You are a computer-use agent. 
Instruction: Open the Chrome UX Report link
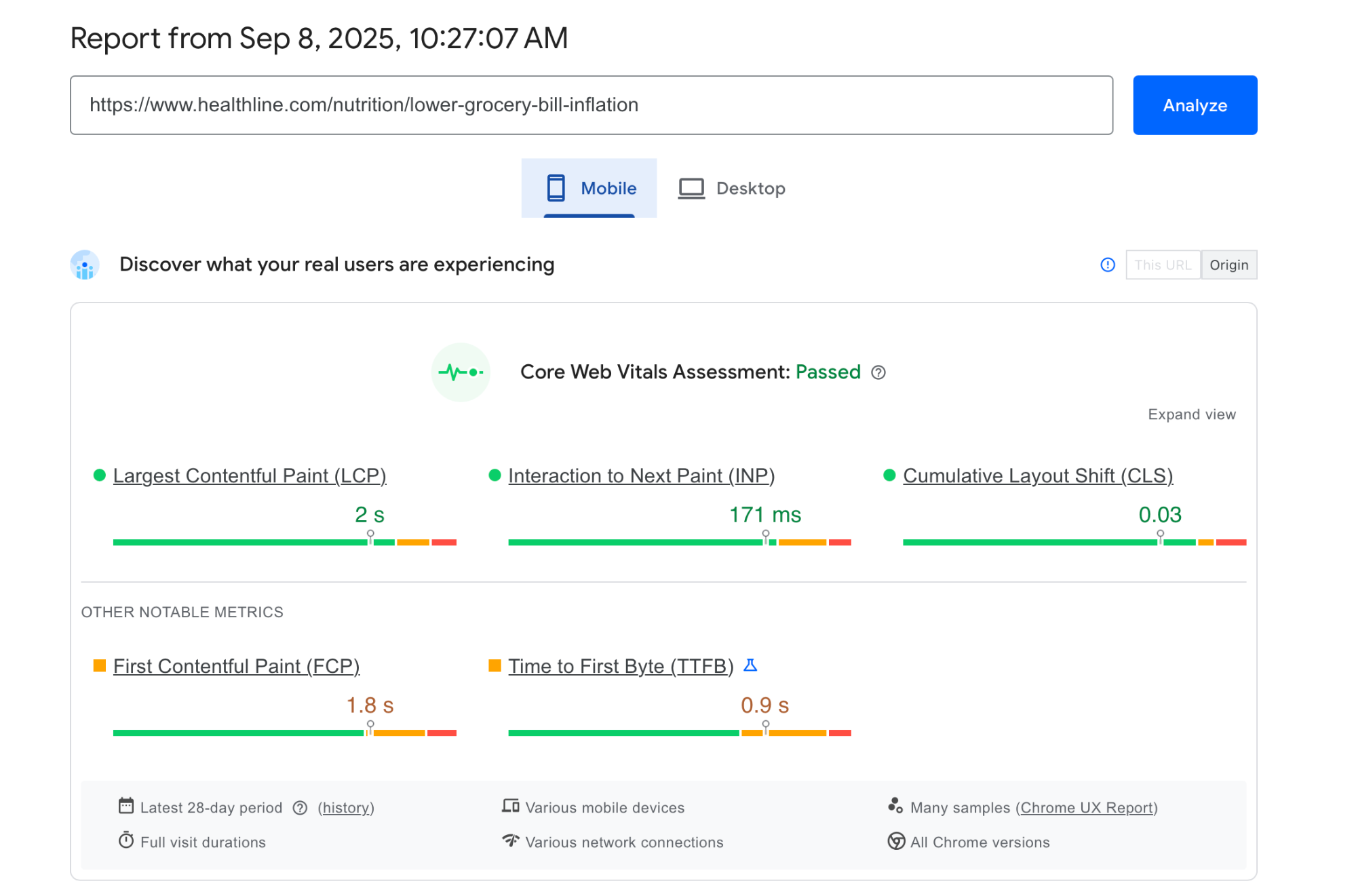click(x=1087, y=808)
